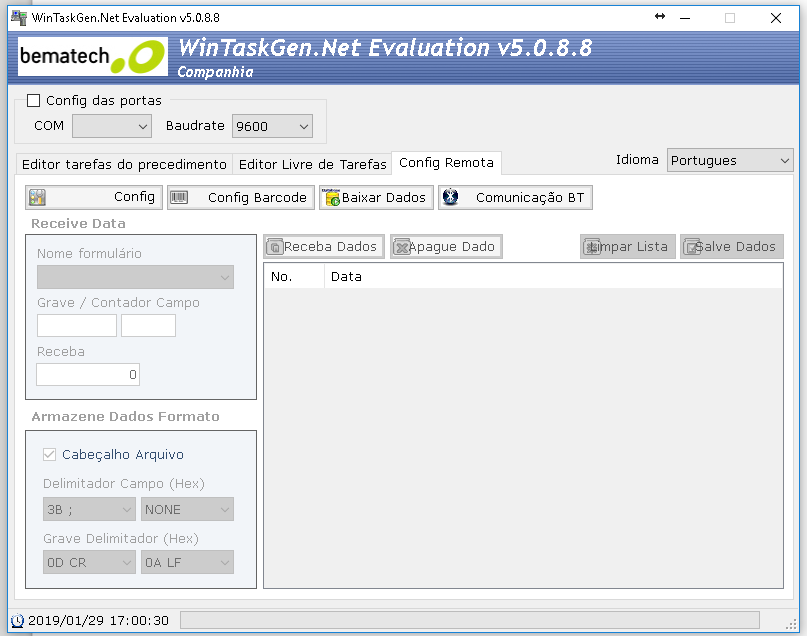The image size is (807, 636).
Task: Open the NONE delimiter dropdown
Action: click(x=187, y=509)
